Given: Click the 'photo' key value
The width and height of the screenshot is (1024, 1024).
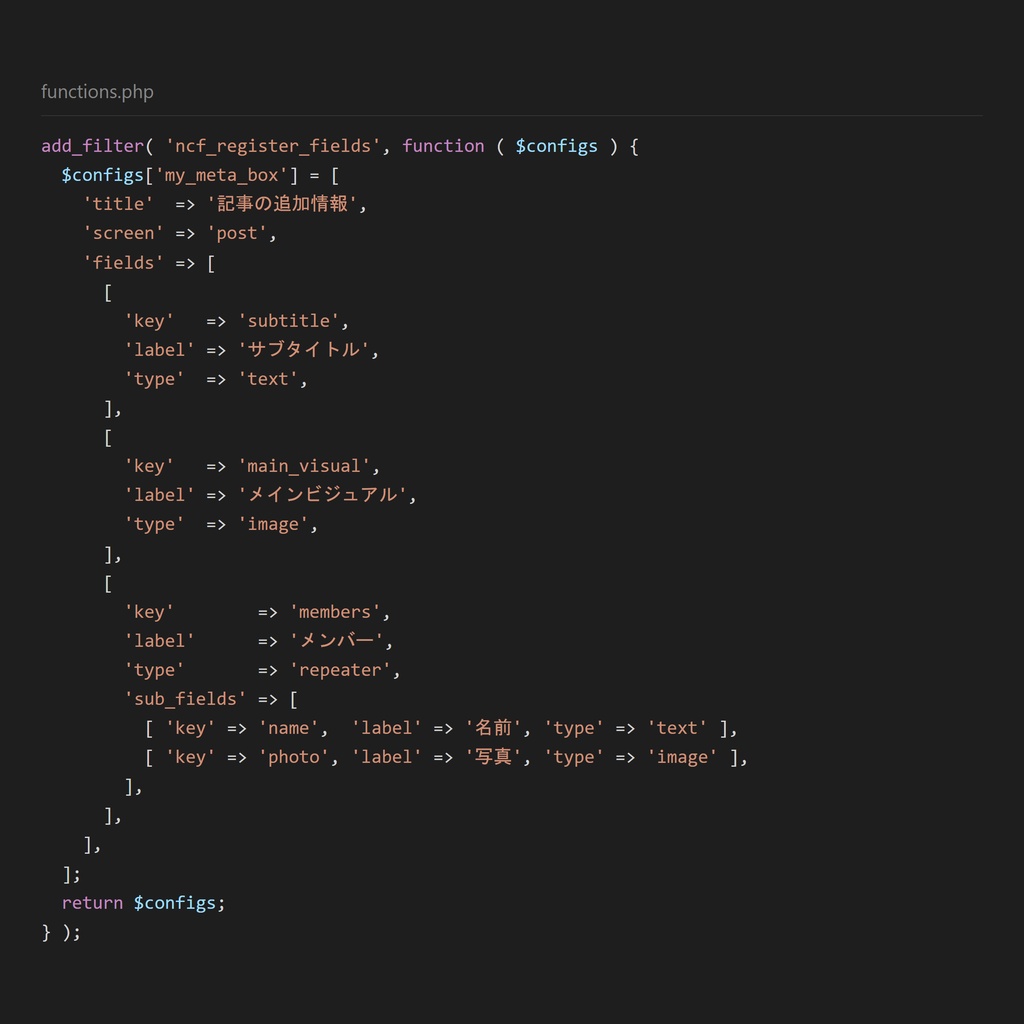Looking at the screenshot, I should 293,757.
